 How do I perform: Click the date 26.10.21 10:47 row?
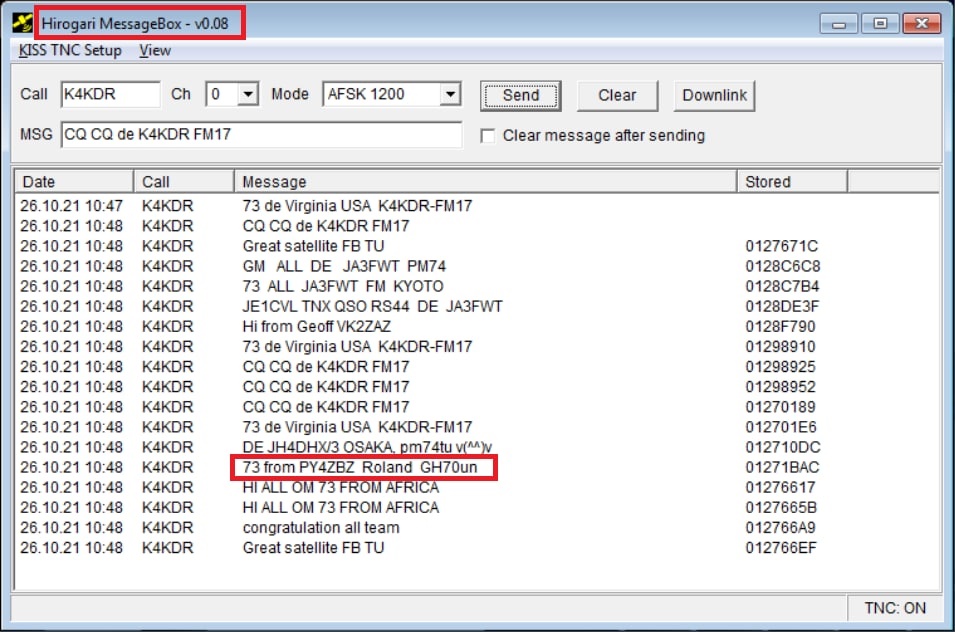click(x=71, y=206)
